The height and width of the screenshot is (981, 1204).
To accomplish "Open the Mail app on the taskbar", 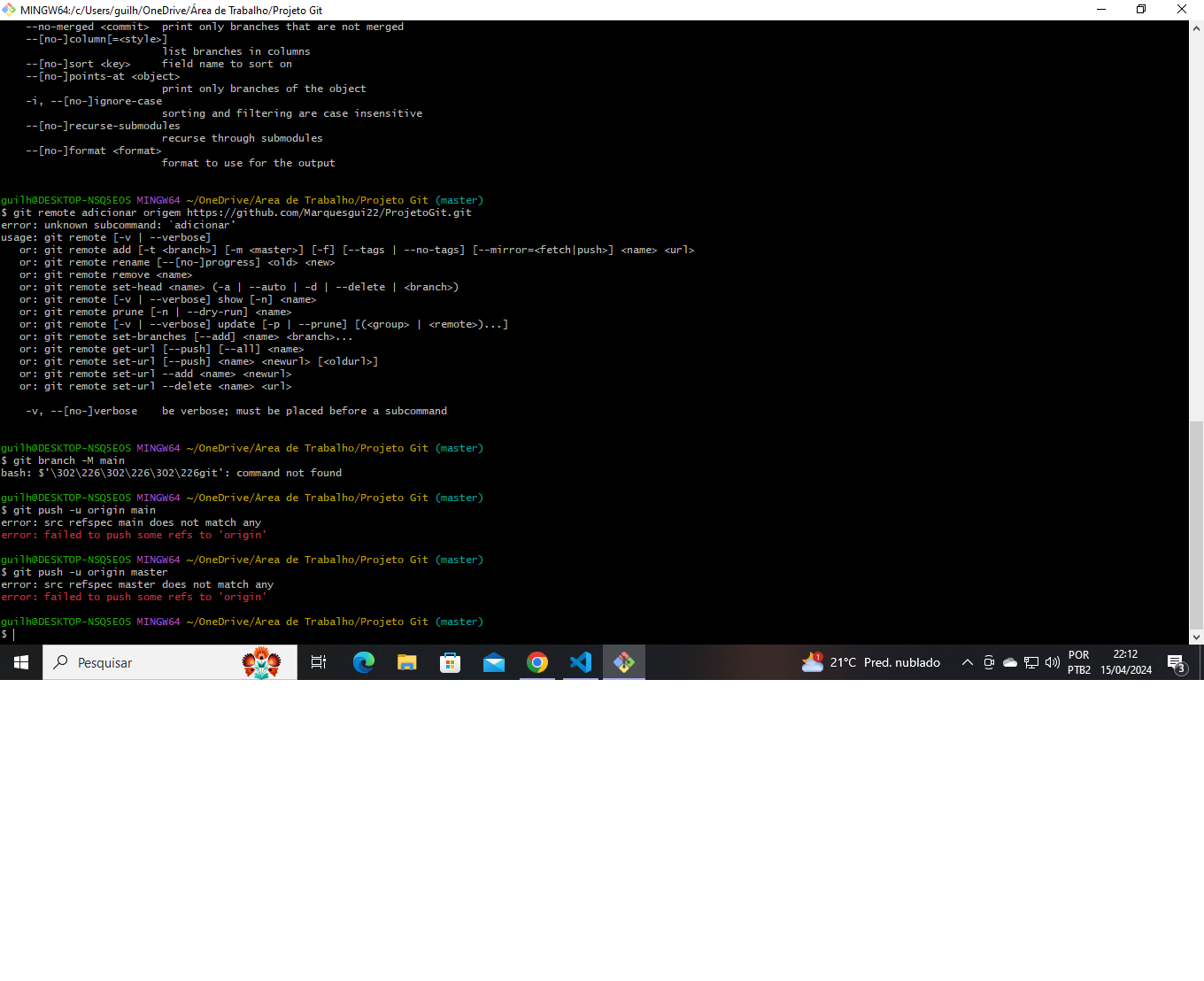I will [x=494, y=662].
